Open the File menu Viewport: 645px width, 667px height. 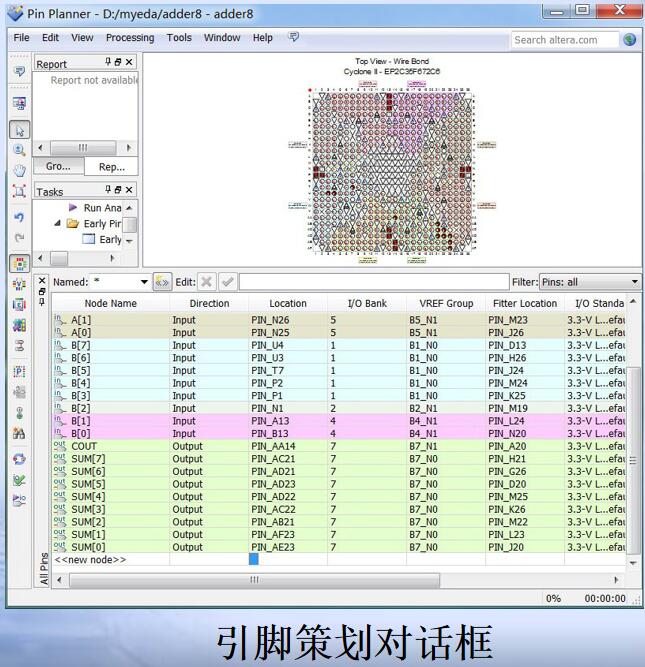point(21,37)
